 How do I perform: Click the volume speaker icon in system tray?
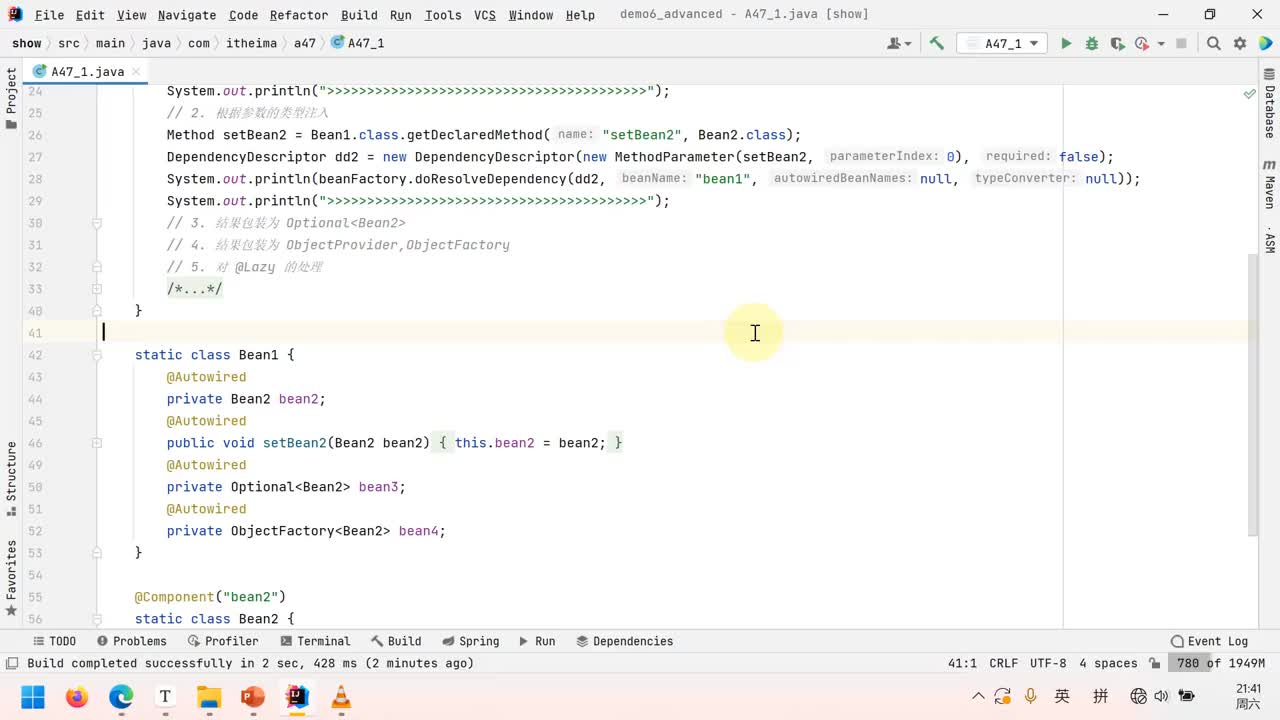(x=1161, y=696)
